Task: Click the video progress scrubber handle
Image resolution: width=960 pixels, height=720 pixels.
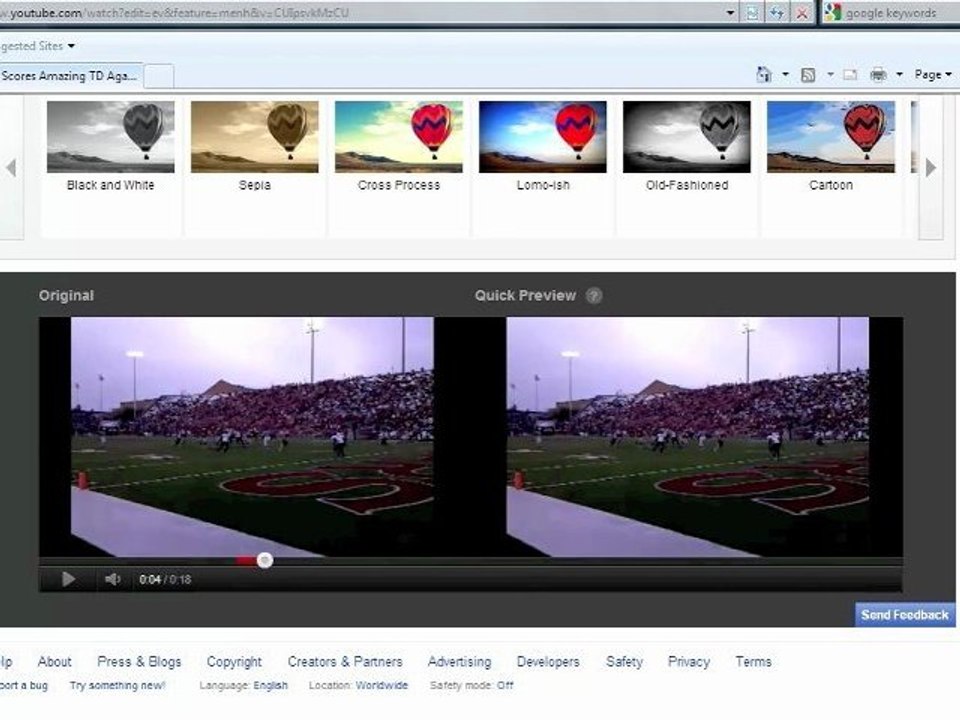Action: point(264,560)
